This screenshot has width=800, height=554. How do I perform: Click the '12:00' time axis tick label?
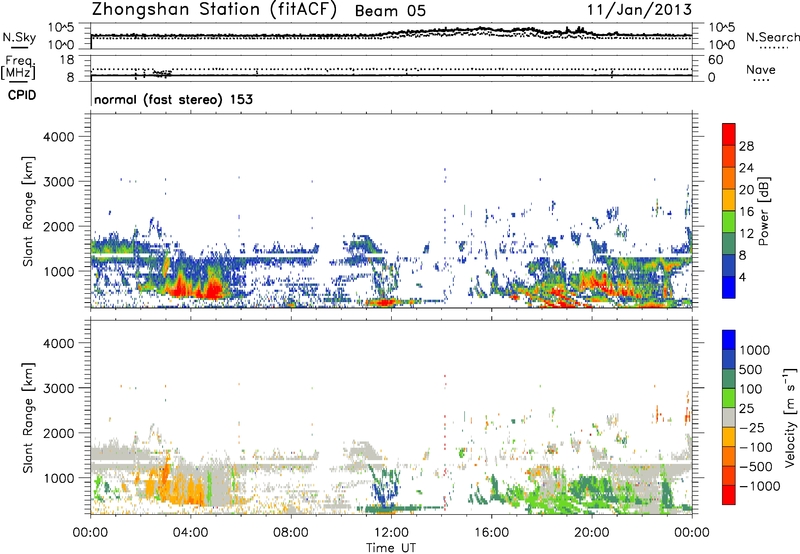pyautogui.click(x=391, y=533)
